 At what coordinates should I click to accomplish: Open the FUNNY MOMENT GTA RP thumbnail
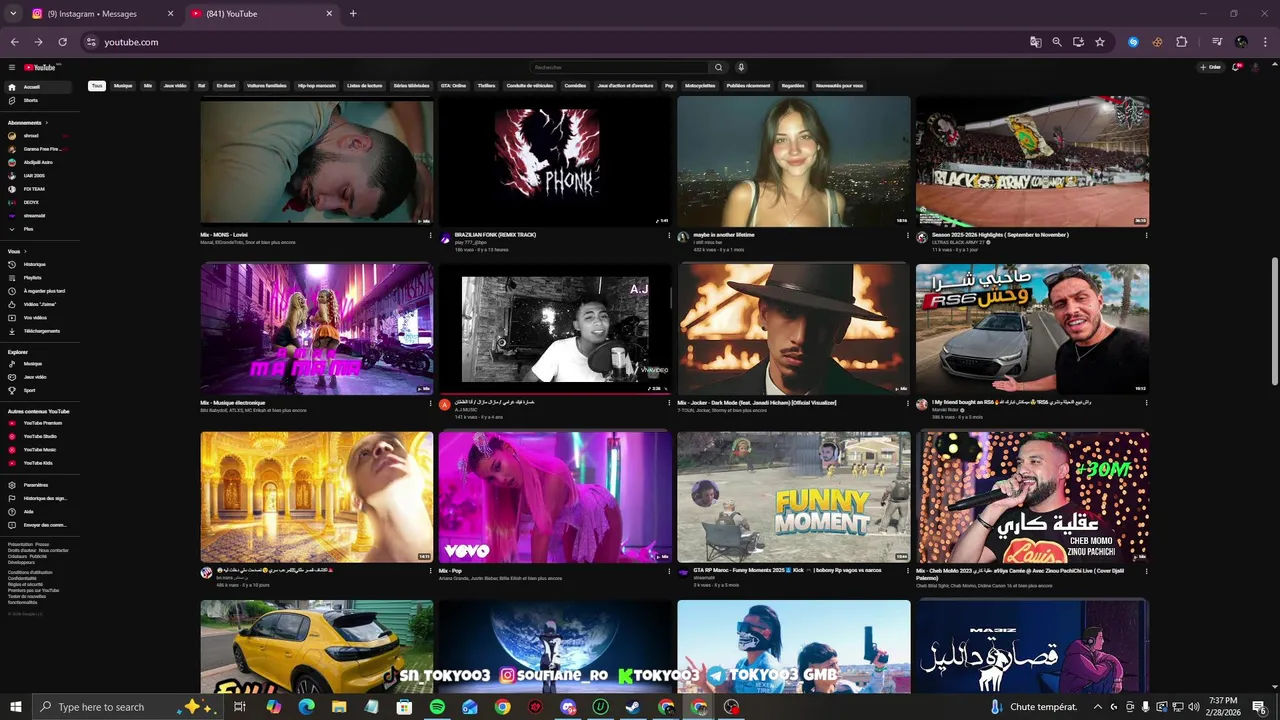point(793,497)
